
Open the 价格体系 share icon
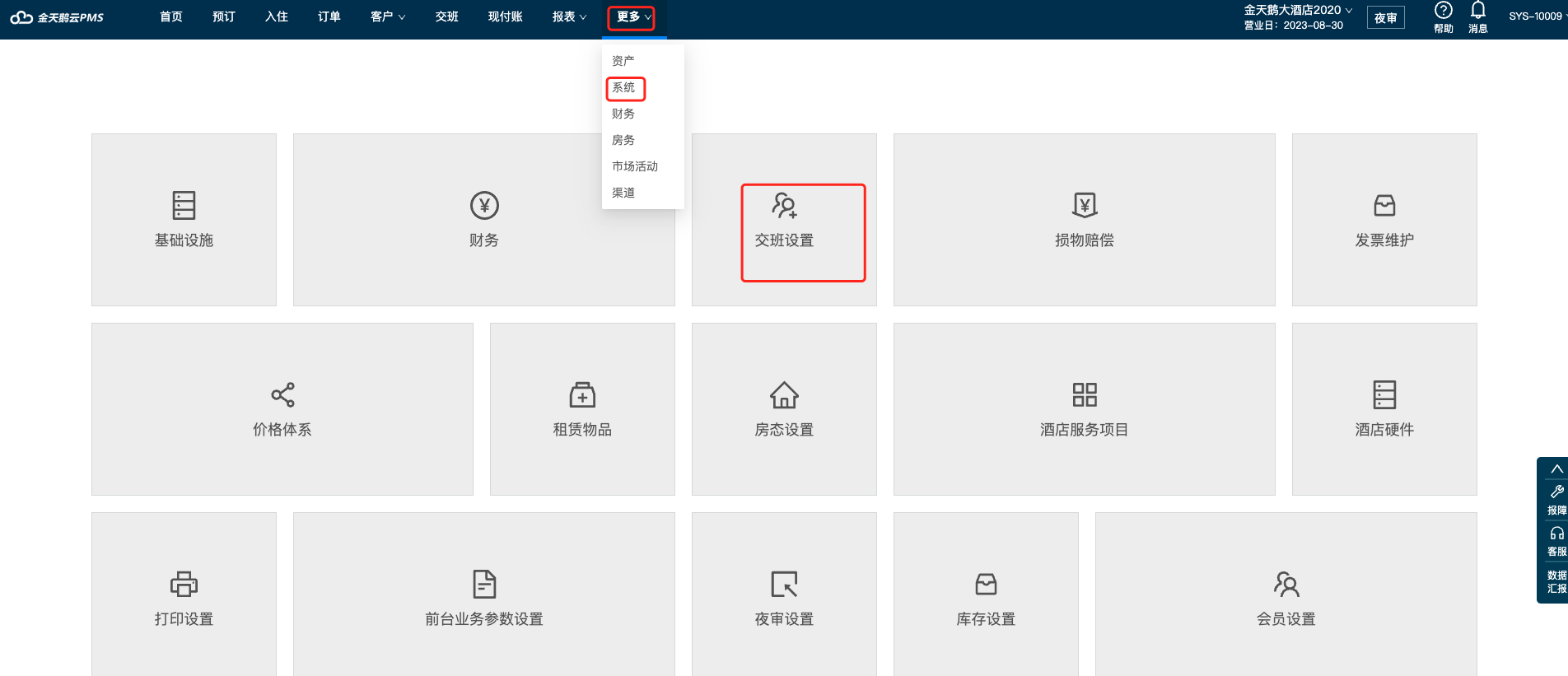point(282,394)
